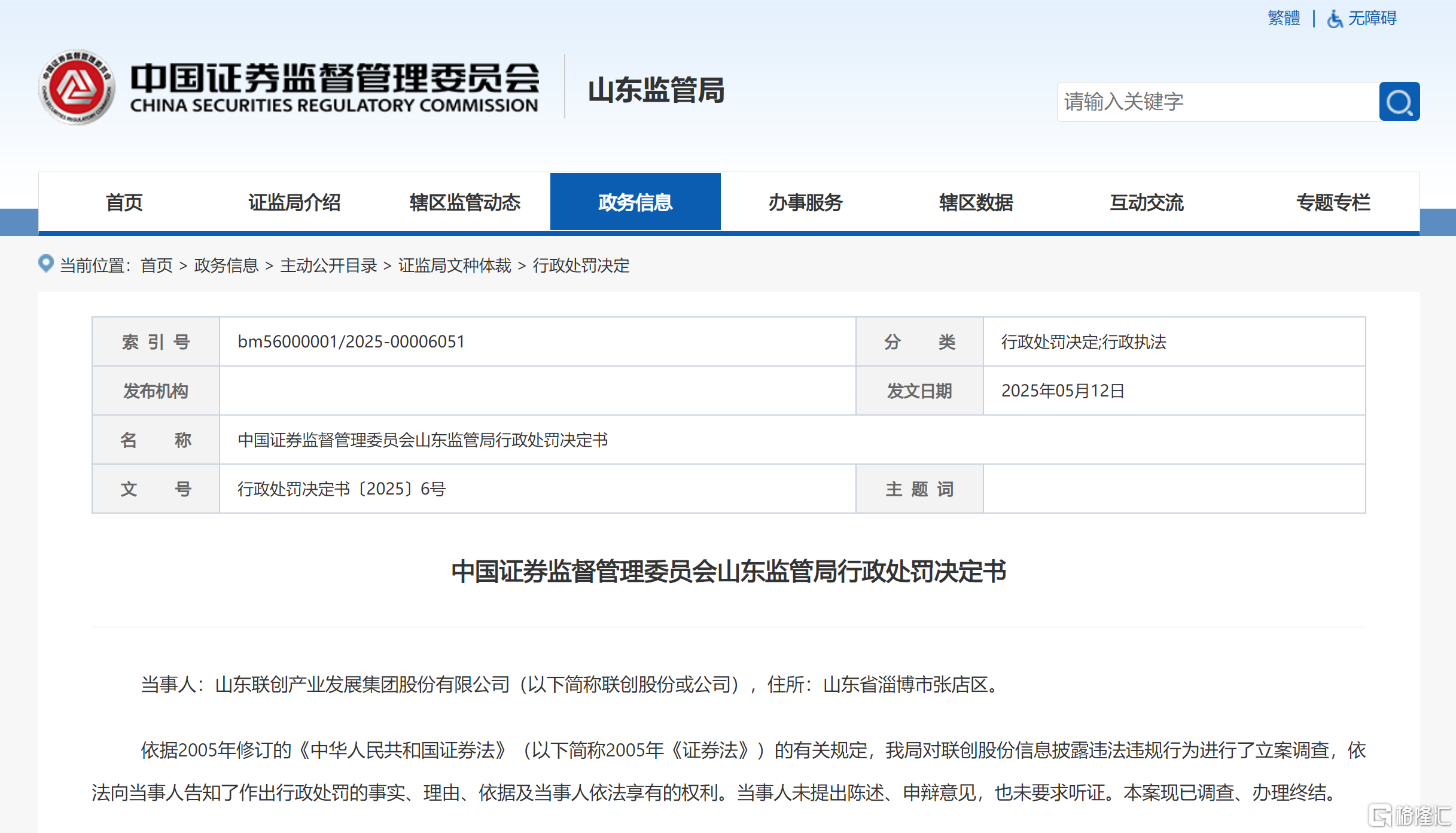Open the 互动交流 navigation item
The height and width of the screenshot is (833, 1456).
[1147, 203]
